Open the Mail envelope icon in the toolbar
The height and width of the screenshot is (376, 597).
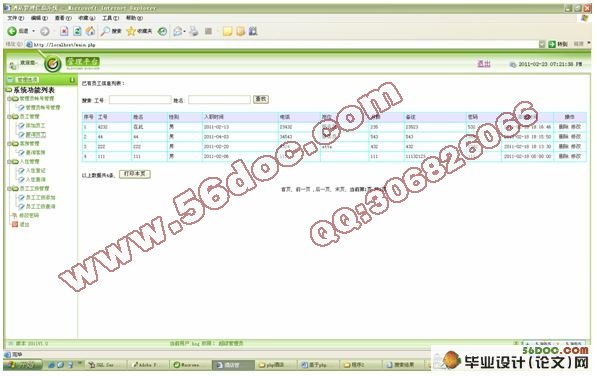[177, 31]
